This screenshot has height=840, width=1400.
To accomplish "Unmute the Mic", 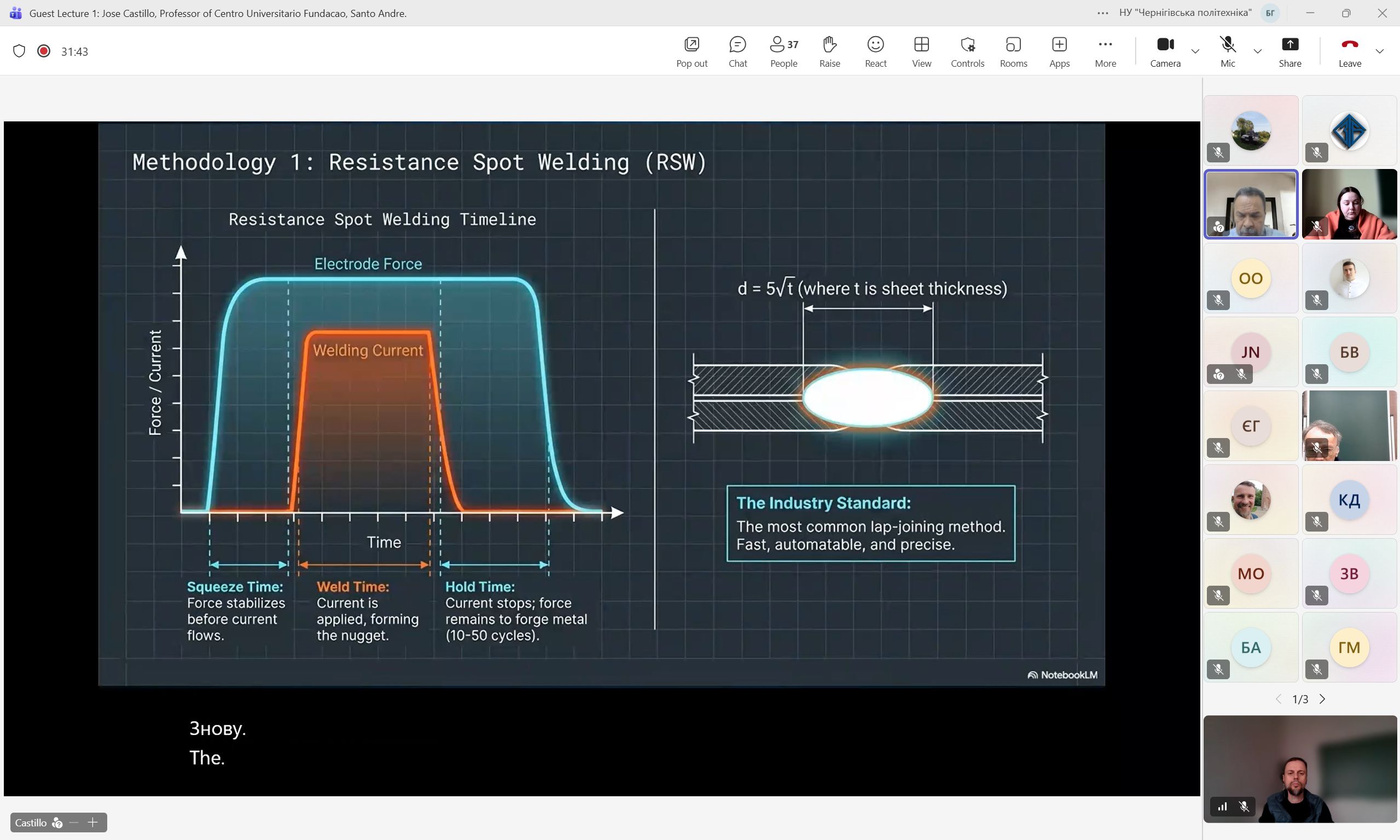I will pyautogui.click(x=1227, y=51).
